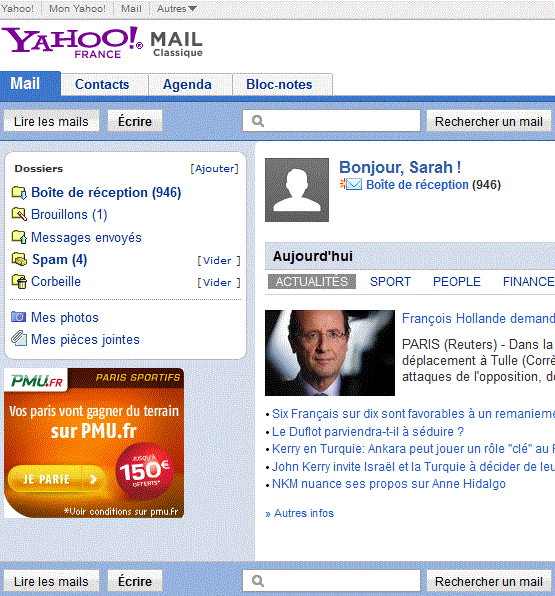Open the Autres dropdown menu

tap(176, 8)
